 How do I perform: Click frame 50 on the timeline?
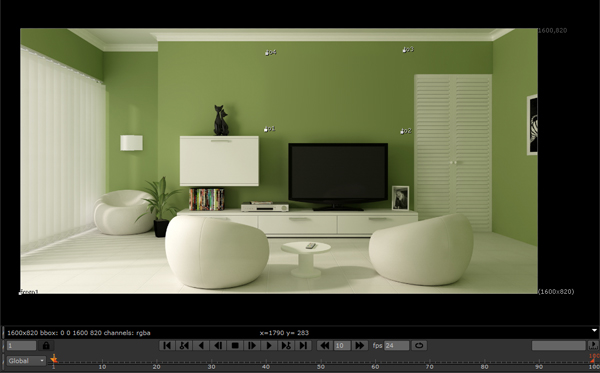click(x=321, y=366)
